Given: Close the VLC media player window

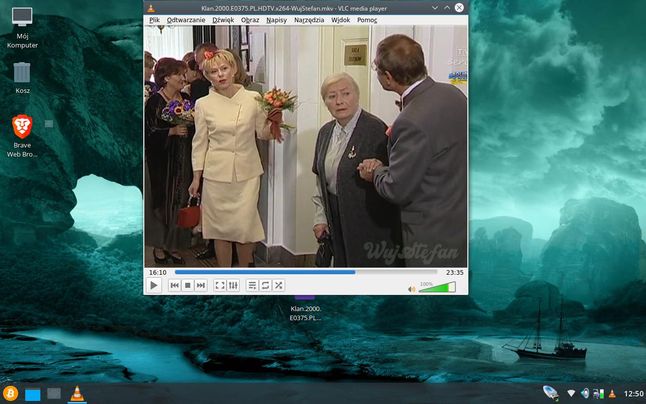Looking at the screenshot, I should pos(459,8).
